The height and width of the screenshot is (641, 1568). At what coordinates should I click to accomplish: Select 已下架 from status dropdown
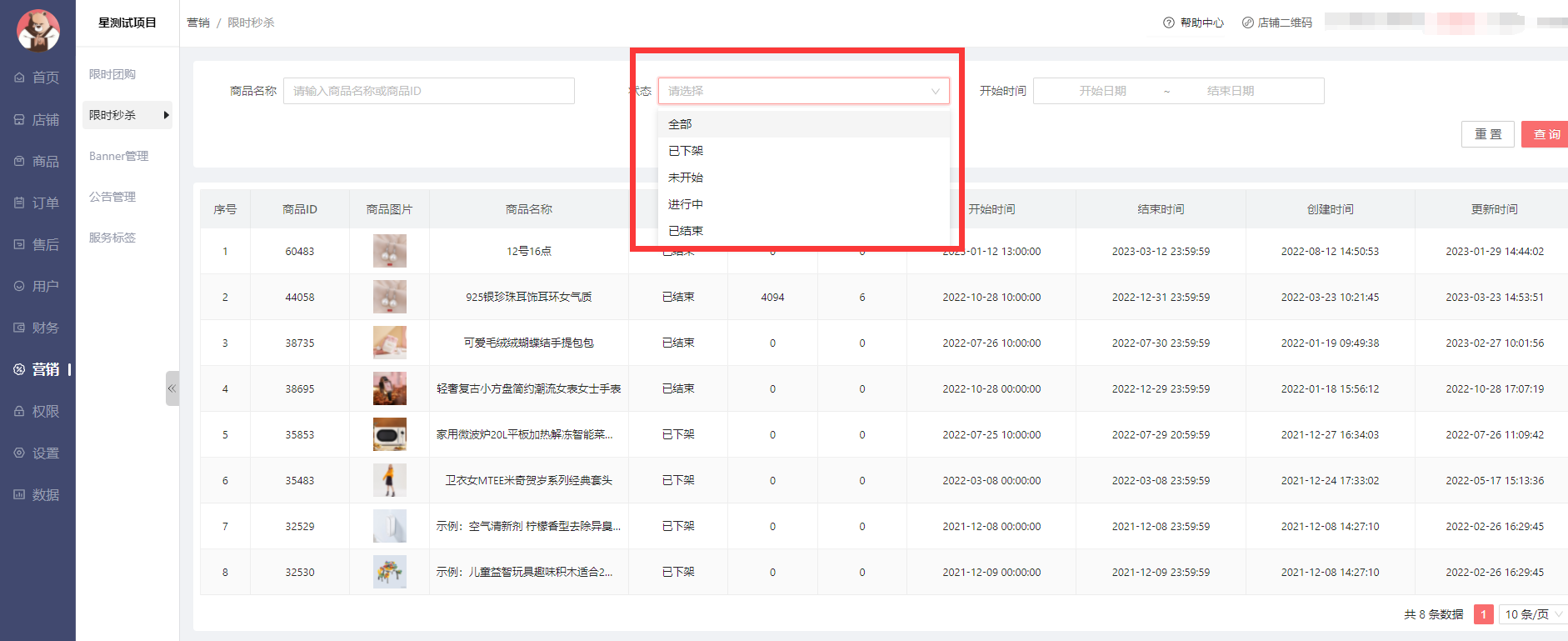click(686, 151)
